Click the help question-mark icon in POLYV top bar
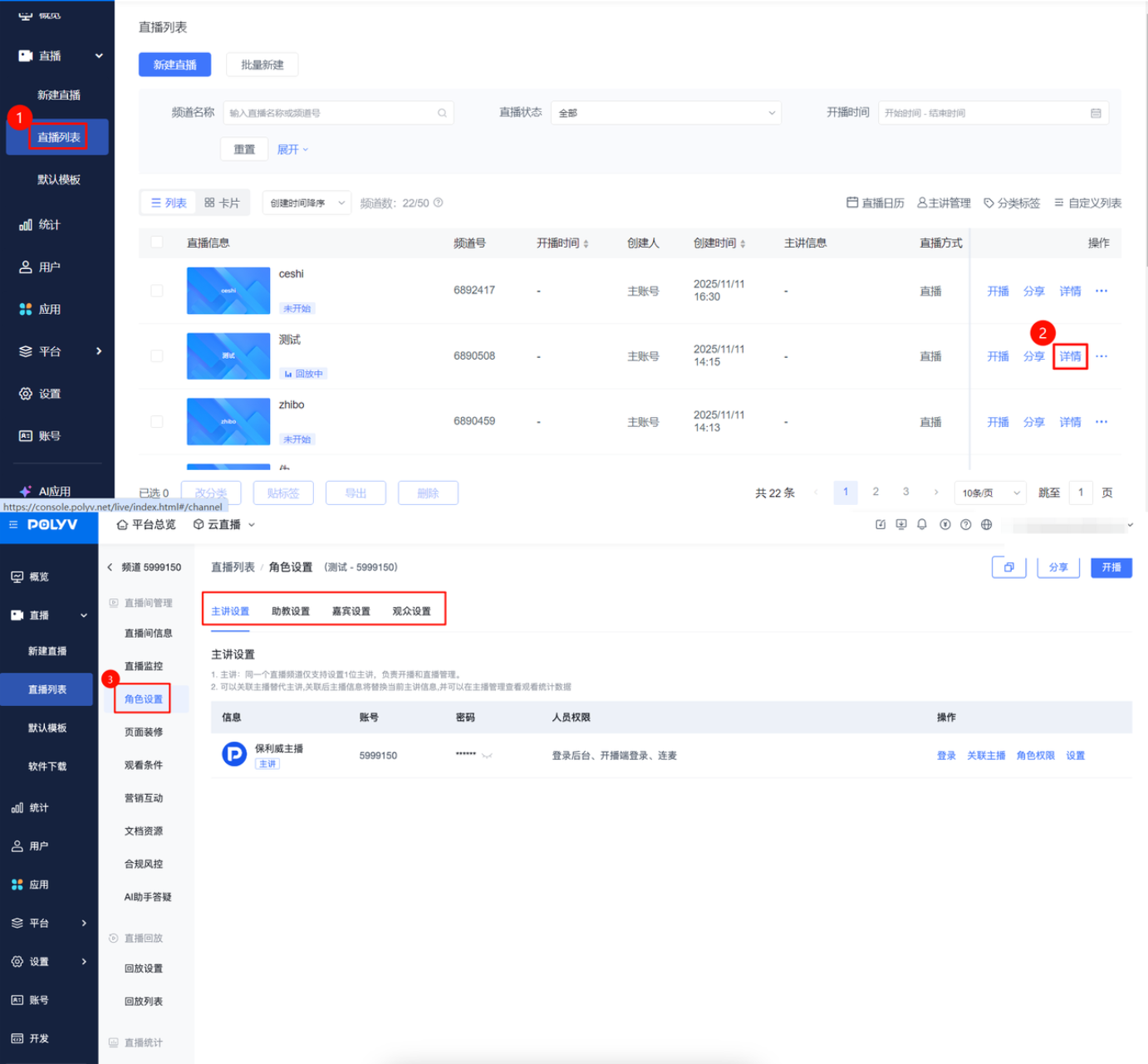1148x1064 pixels. point(965,525)
